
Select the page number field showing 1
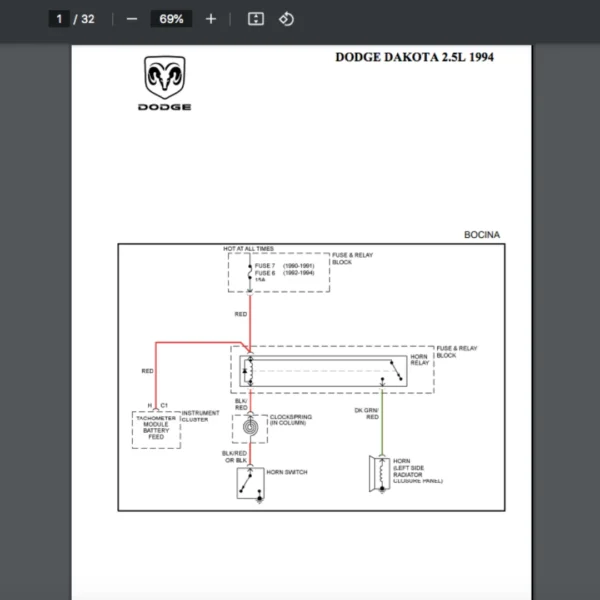pos(59,19)
